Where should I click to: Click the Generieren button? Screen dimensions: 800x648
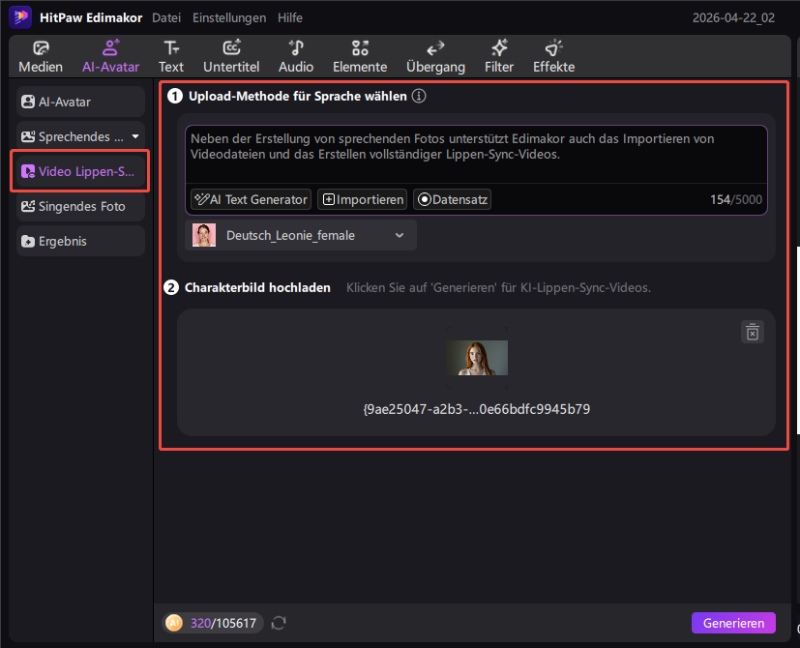point(733,622)
